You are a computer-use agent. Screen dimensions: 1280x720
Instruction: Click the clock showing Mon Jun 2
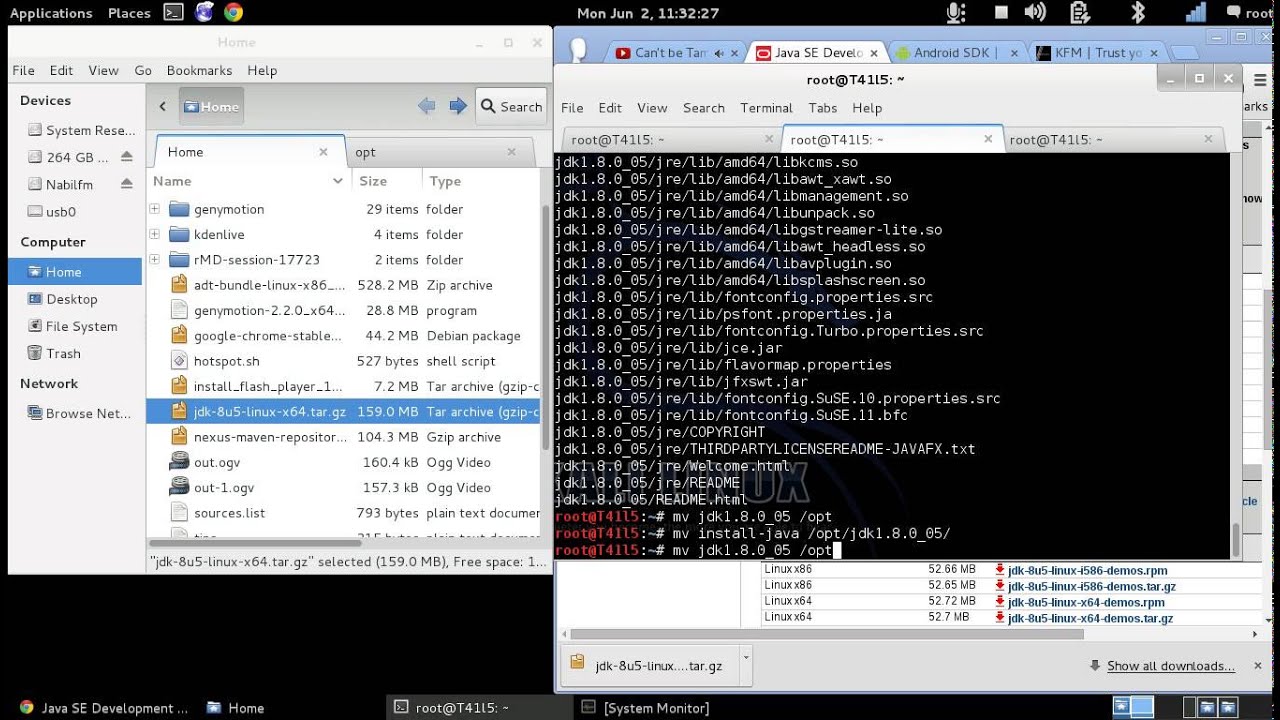[x=648, y=13]
